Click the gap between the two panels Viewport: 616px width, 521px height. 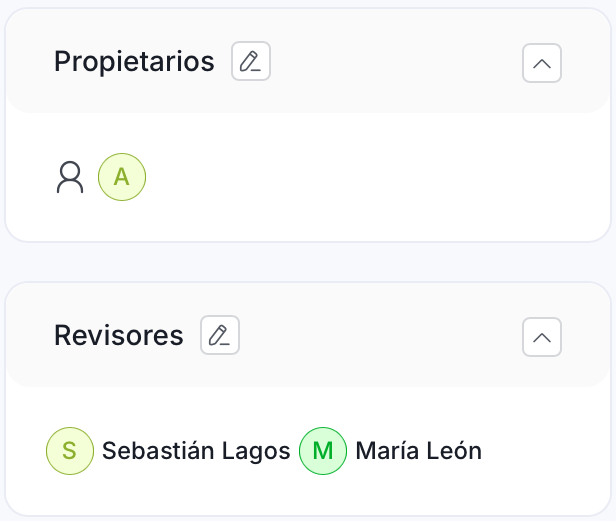(x=308, y=262)
